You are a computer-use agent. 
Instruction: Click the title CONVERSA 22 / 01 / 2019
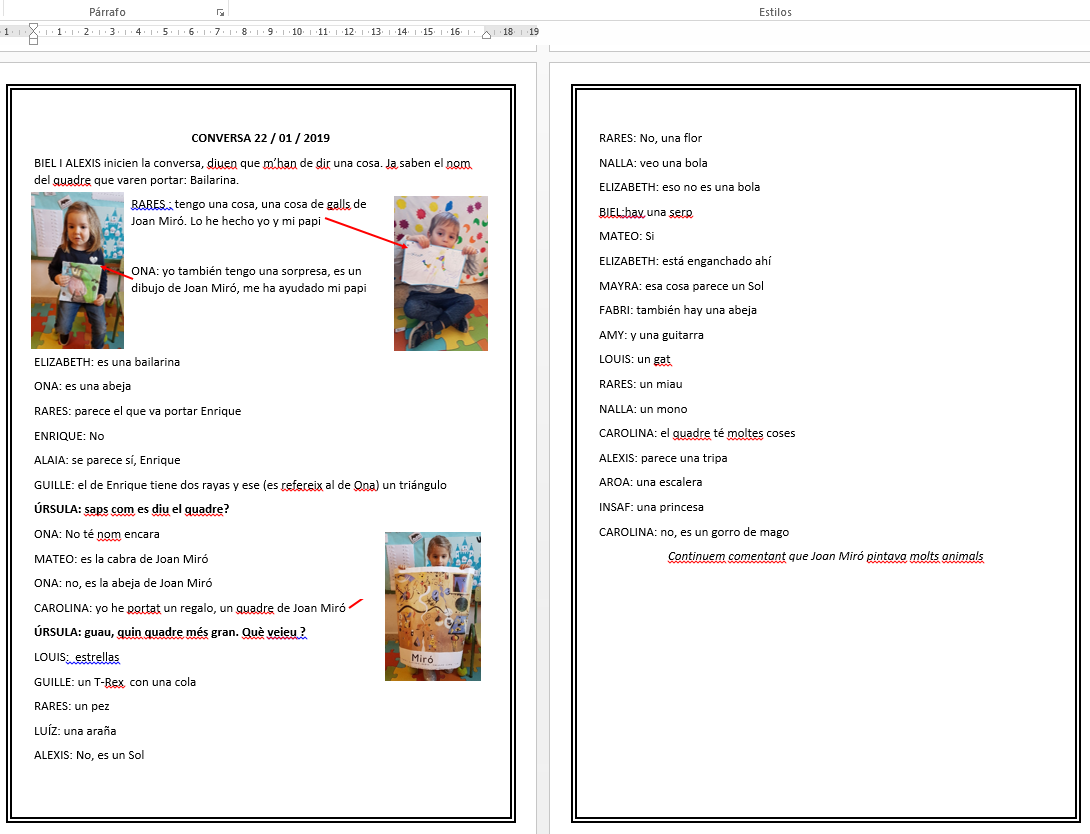pos(261,138)
